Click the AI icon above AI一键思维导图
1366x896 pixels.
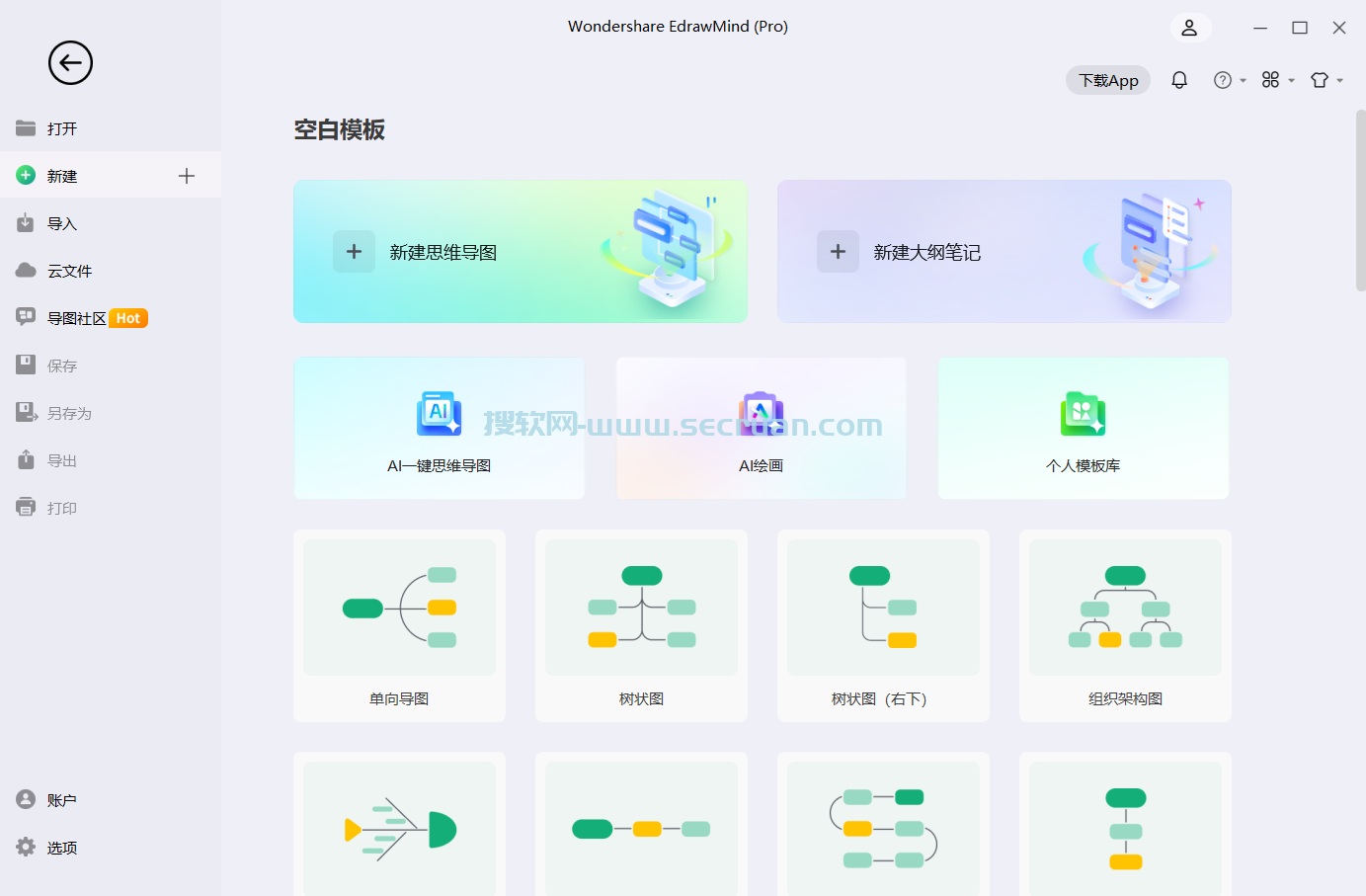point(440,414)
